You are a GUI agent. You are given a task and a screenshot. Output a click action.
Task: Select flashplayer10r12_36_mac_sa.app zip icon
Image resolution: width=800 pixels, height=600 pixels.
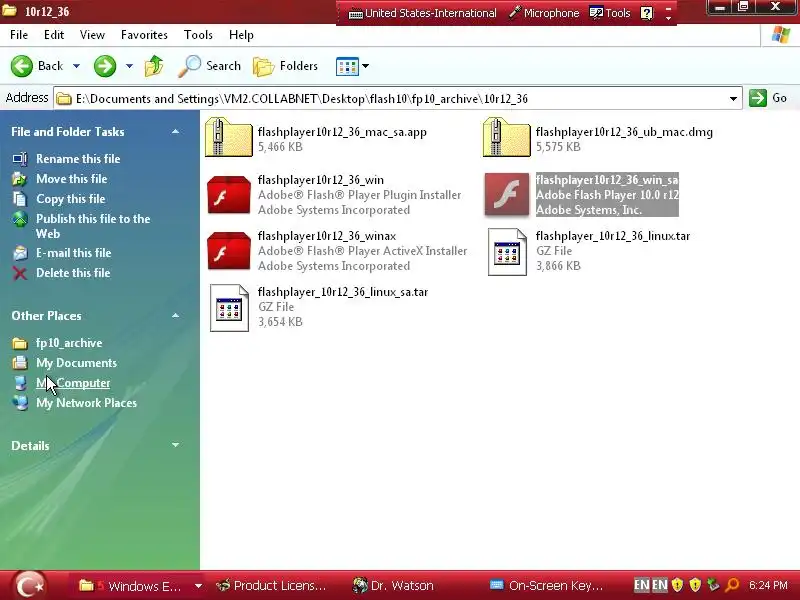point(229,137)
